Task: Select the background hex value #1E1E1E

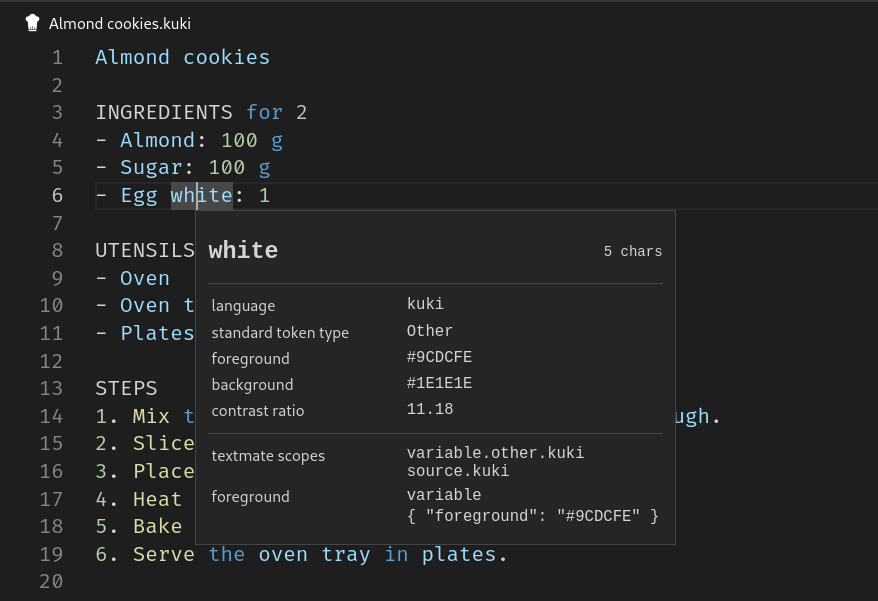Action: [437, 384]
